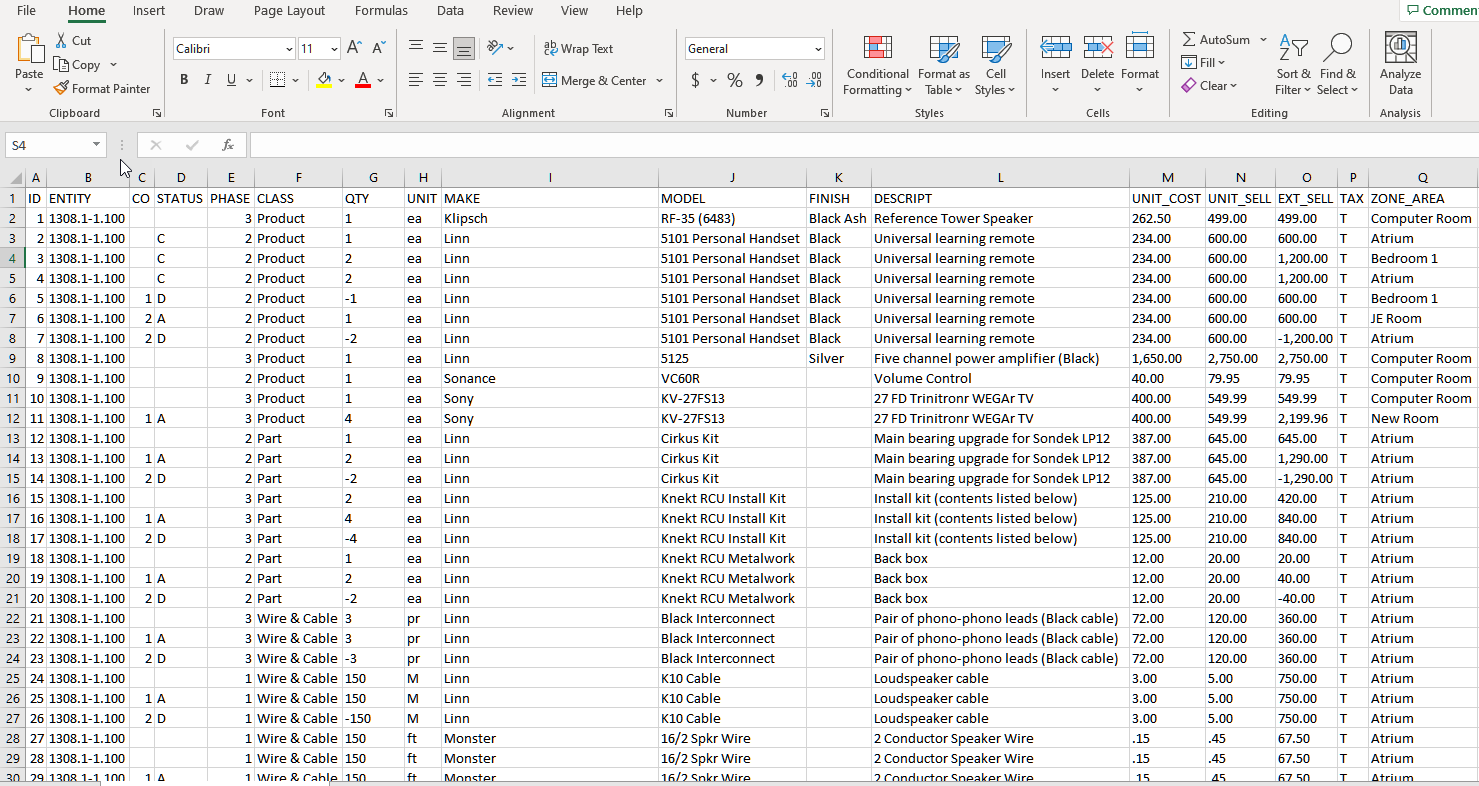Click the Increase Decimal icon
This screenshot has height=786, width=1479.
pyautogui.click(x=790, y=80)
